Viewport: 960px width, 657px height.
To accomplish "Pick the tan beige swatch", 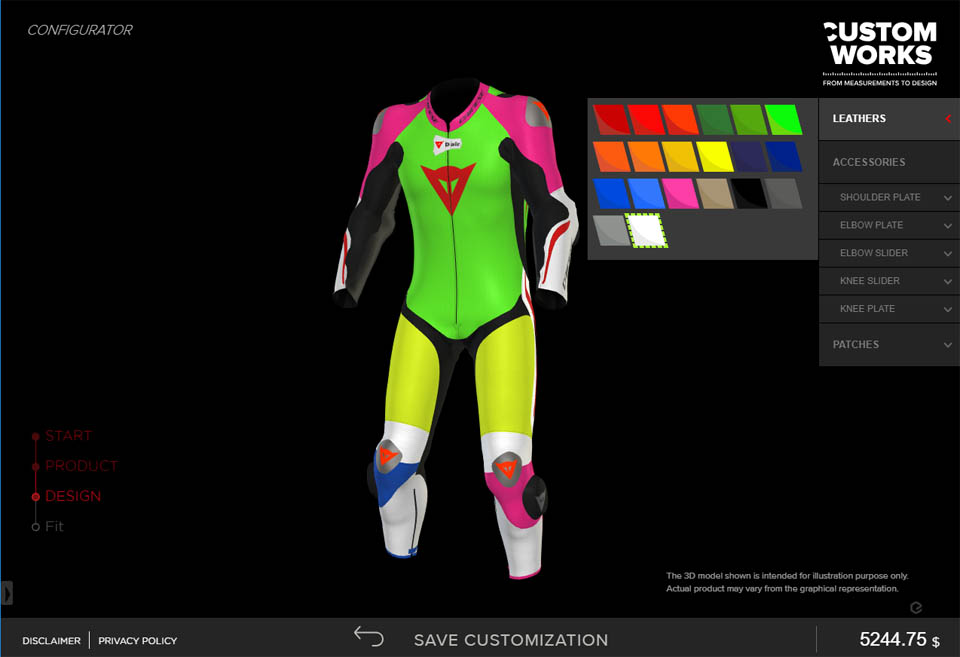I will click(x=714, y=193).
